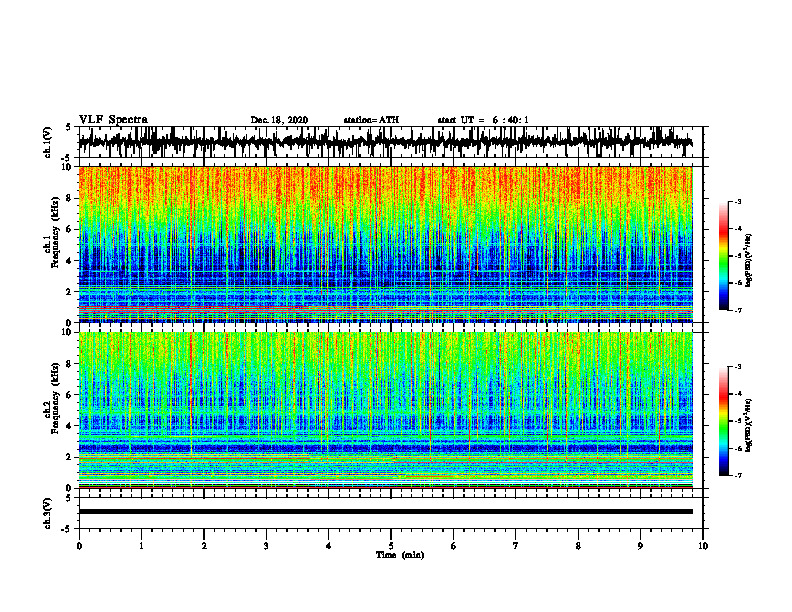This screenshot has height=612, width=792.
Task: Click the "station=ATH" label
Action: (371, 120)
